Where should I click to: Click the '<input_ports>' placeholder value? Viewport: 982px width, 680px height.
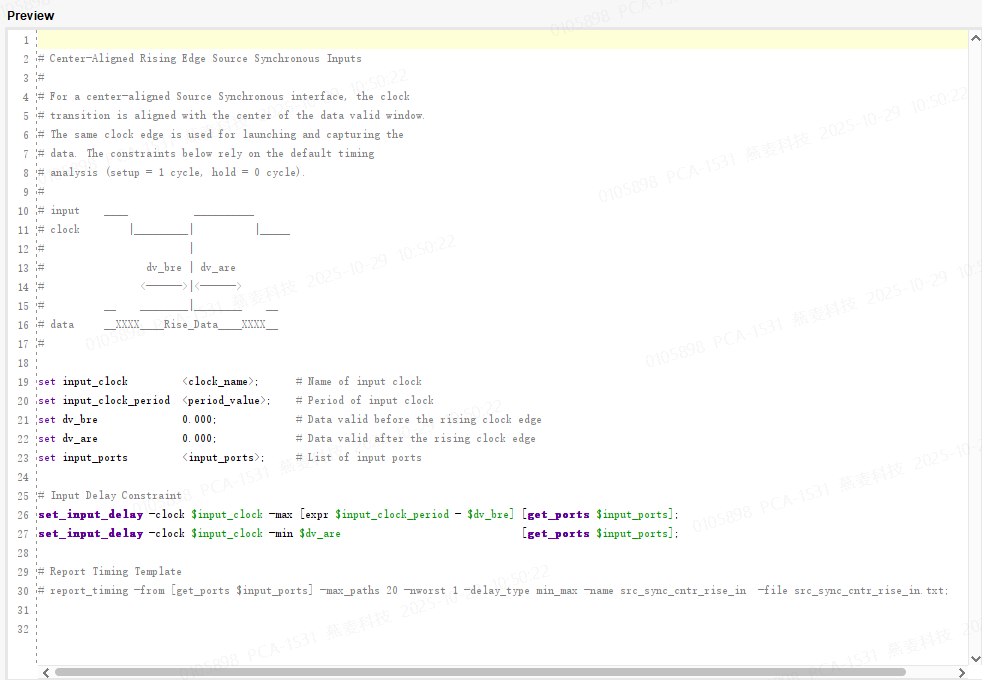pos(222,458)
